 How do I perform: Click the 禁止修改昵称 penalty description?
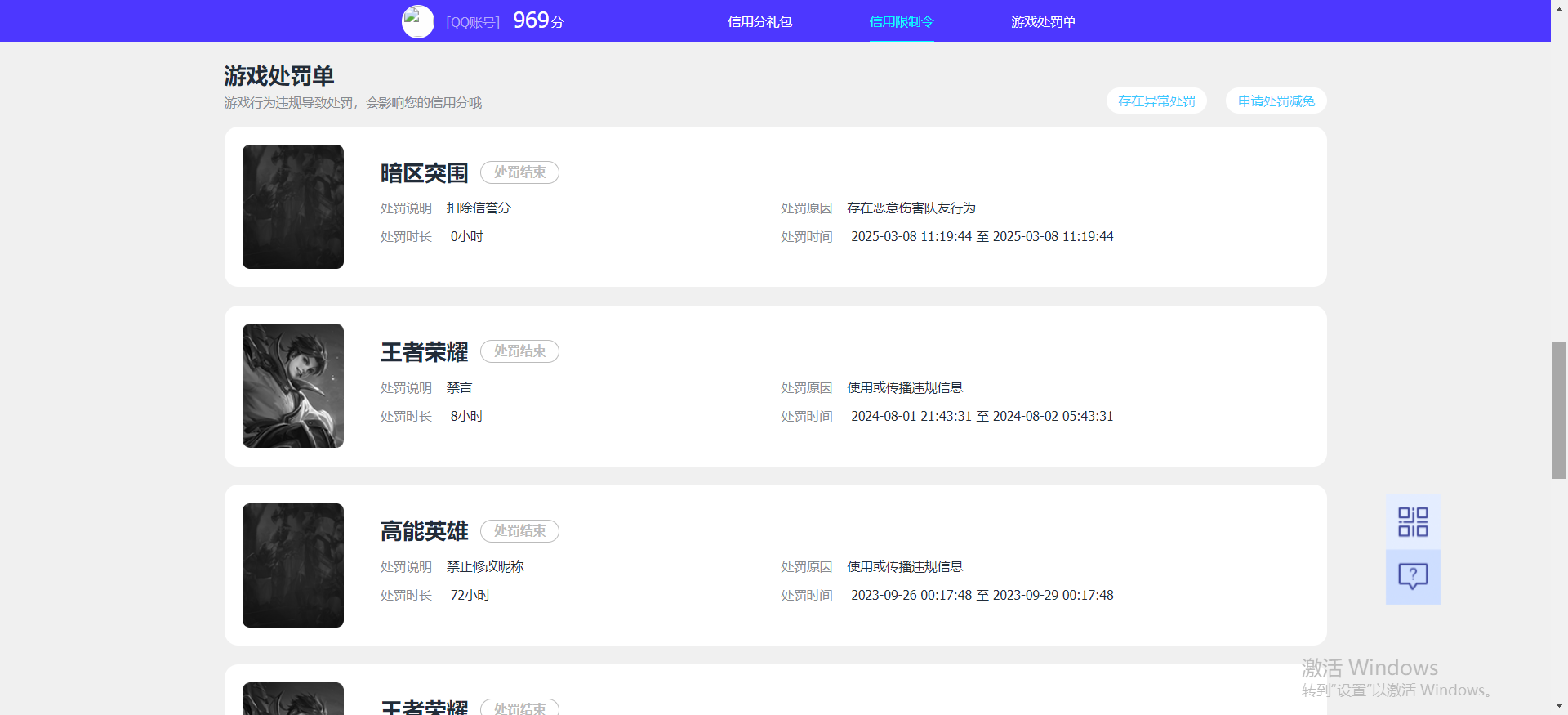[485, 567]
